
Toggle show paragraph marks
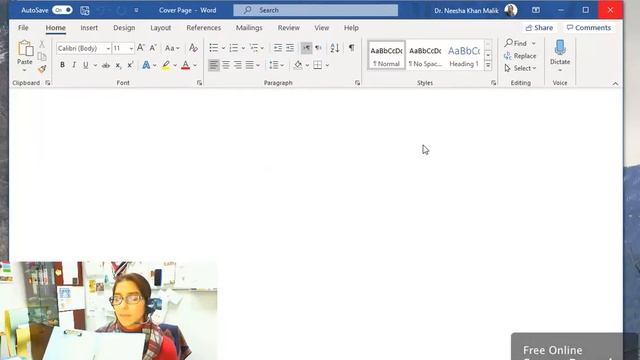click(351, 48)
